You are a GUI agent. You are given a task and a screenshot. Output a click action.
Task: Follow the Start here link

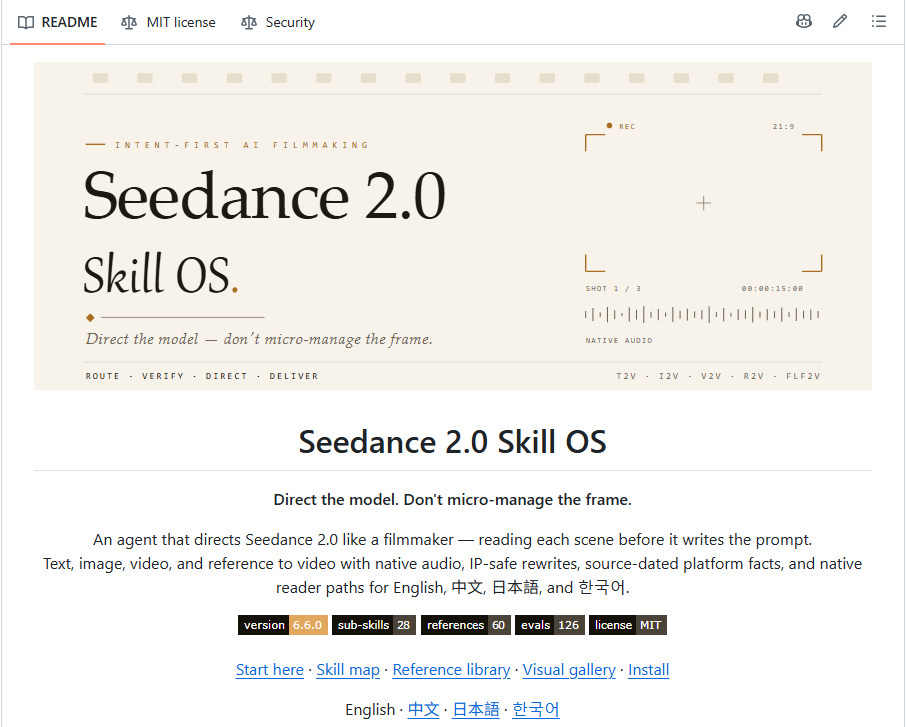click(270, 669)
